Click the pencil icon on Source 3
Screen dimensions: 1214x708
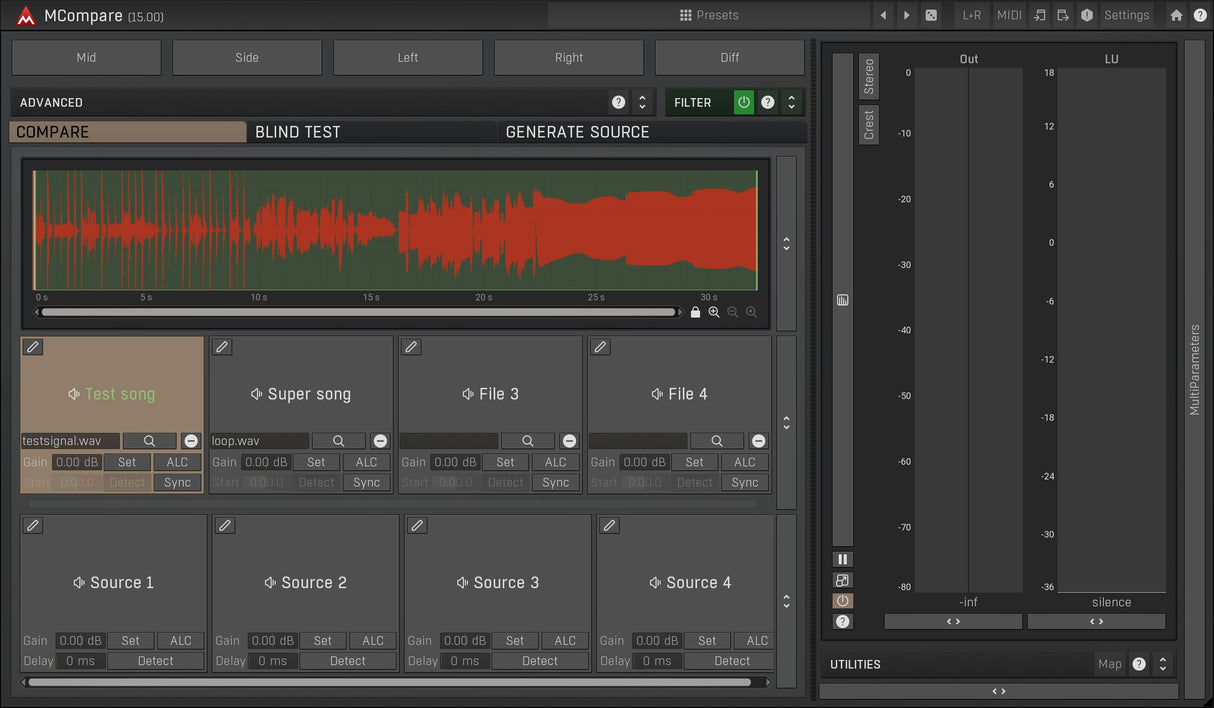[417, 525]
